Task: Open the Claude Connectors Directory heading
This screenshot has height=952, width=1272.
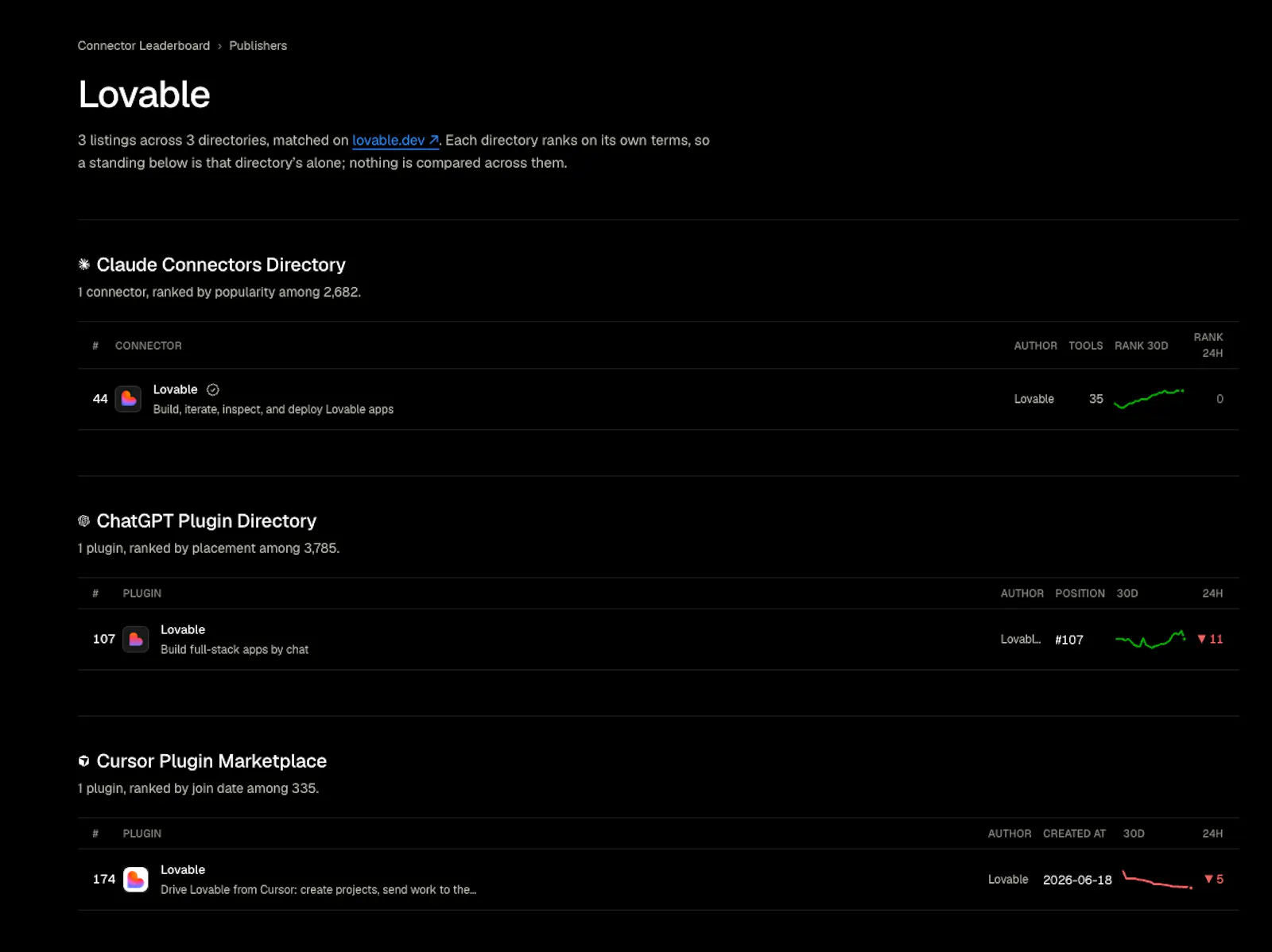Action: (221, 265)
